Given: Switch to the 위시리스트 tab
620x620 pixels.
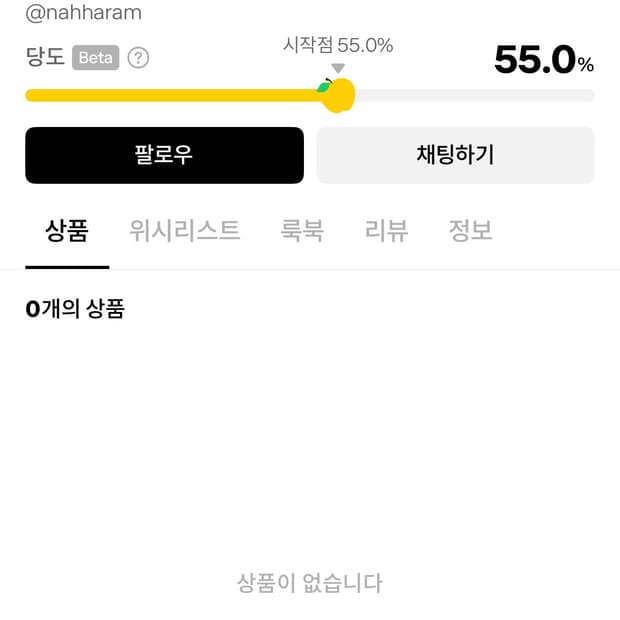Looking at the screenshot, I should tap(184, 232).
